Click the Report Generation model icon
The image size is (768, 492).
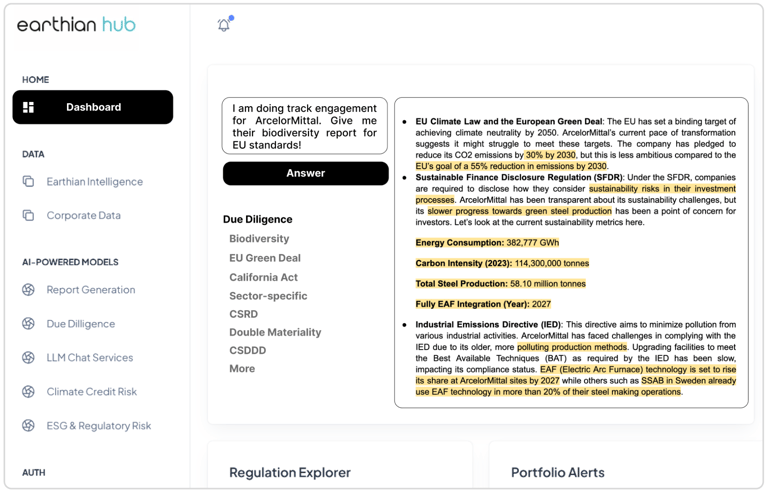pyautogui.click(x=28, y=290)
